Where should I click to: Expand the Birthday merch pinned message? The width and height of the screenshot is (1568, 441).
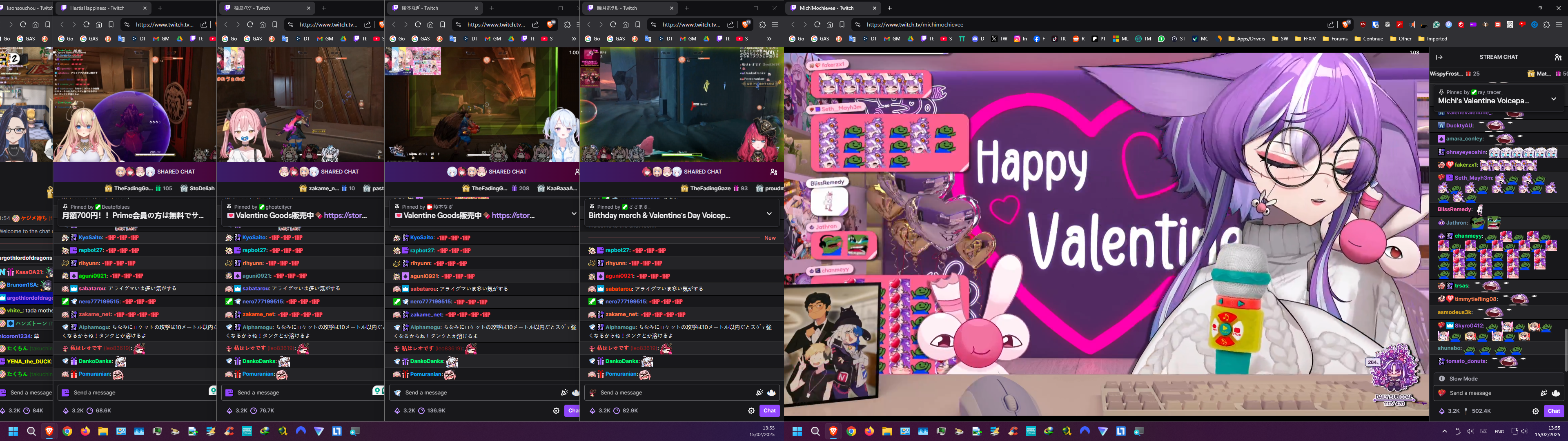point(769,214)
